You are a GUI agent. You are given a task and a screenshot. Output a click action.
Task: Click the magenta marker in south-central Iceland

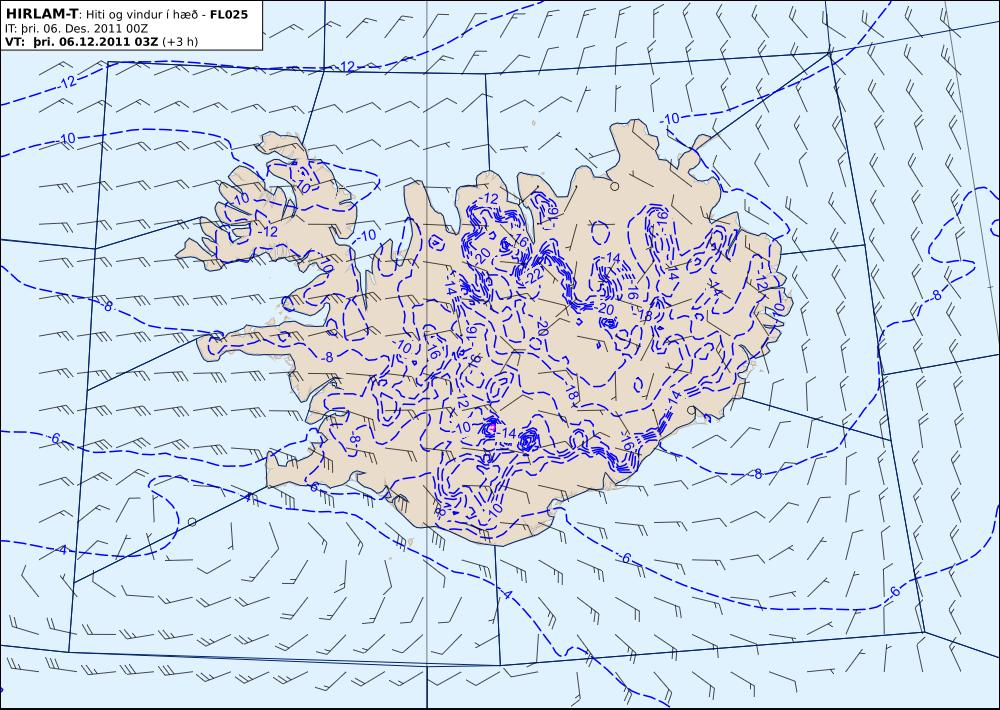tap(491, 427)
